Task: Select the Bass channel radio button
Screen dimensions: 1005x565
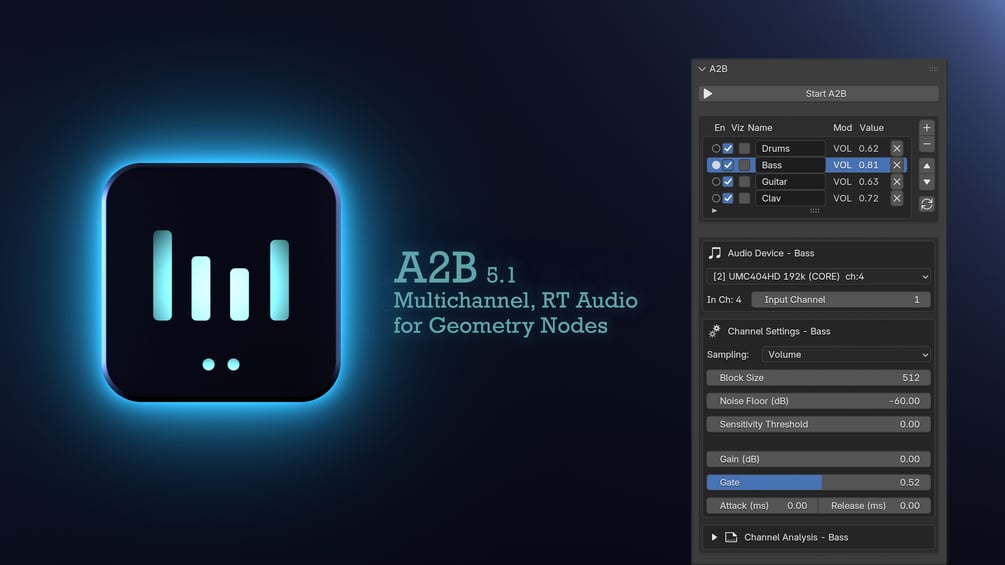Action: click(x=716, y=165)
